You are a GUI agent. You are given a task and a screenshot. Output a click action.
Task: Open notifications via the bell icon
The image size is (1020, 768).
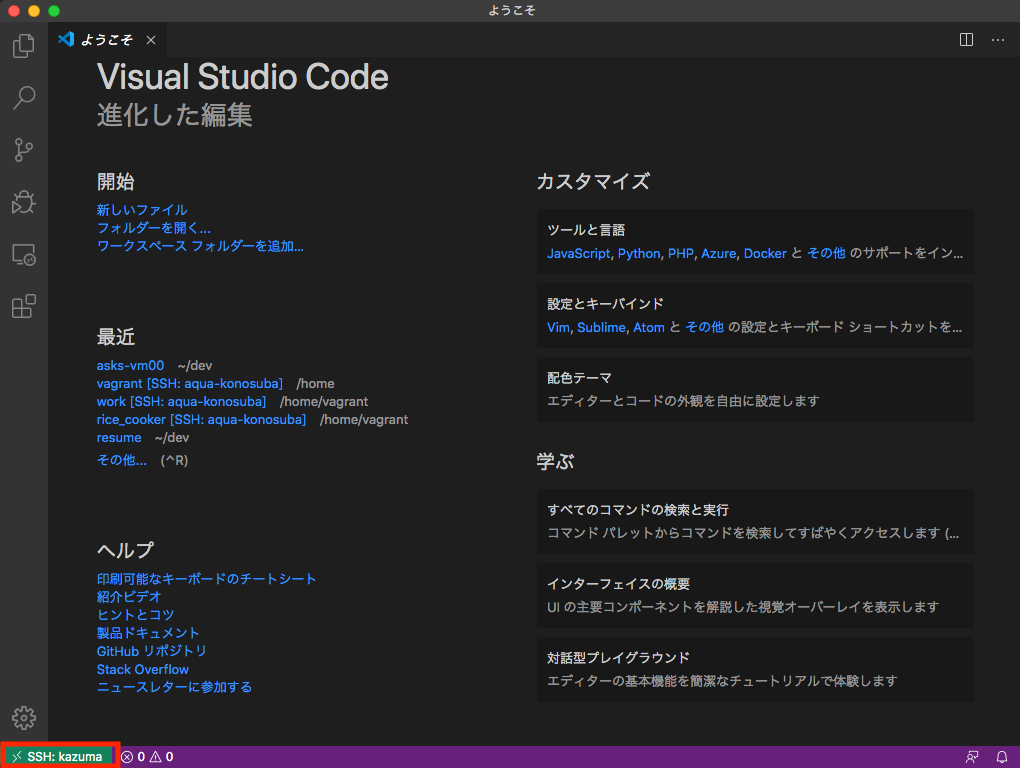pyautogui.click(x=1001, y=756)
